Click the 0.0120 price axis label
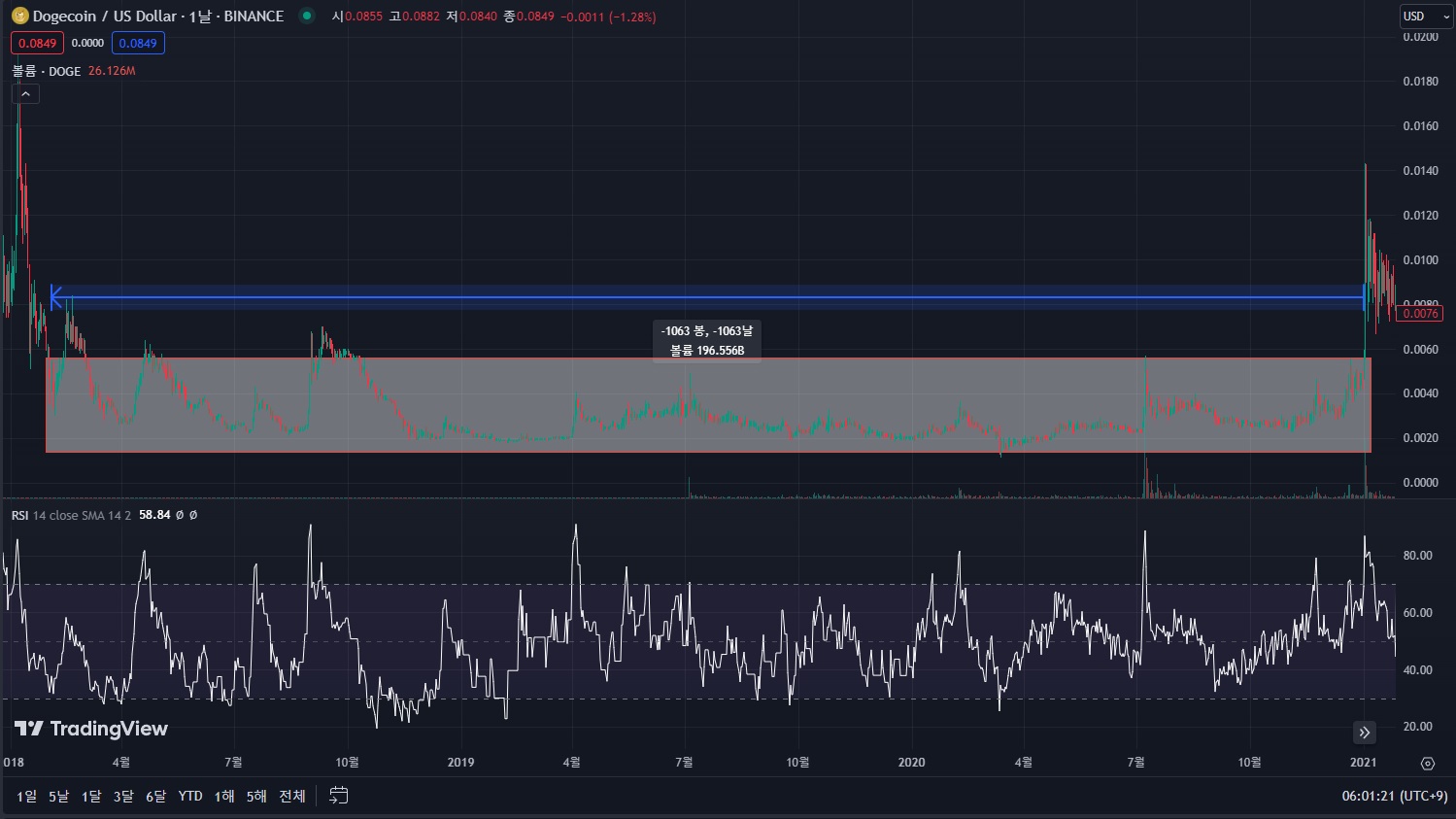The width and height of the screenshot is (1456, 819). point(1420,216)
